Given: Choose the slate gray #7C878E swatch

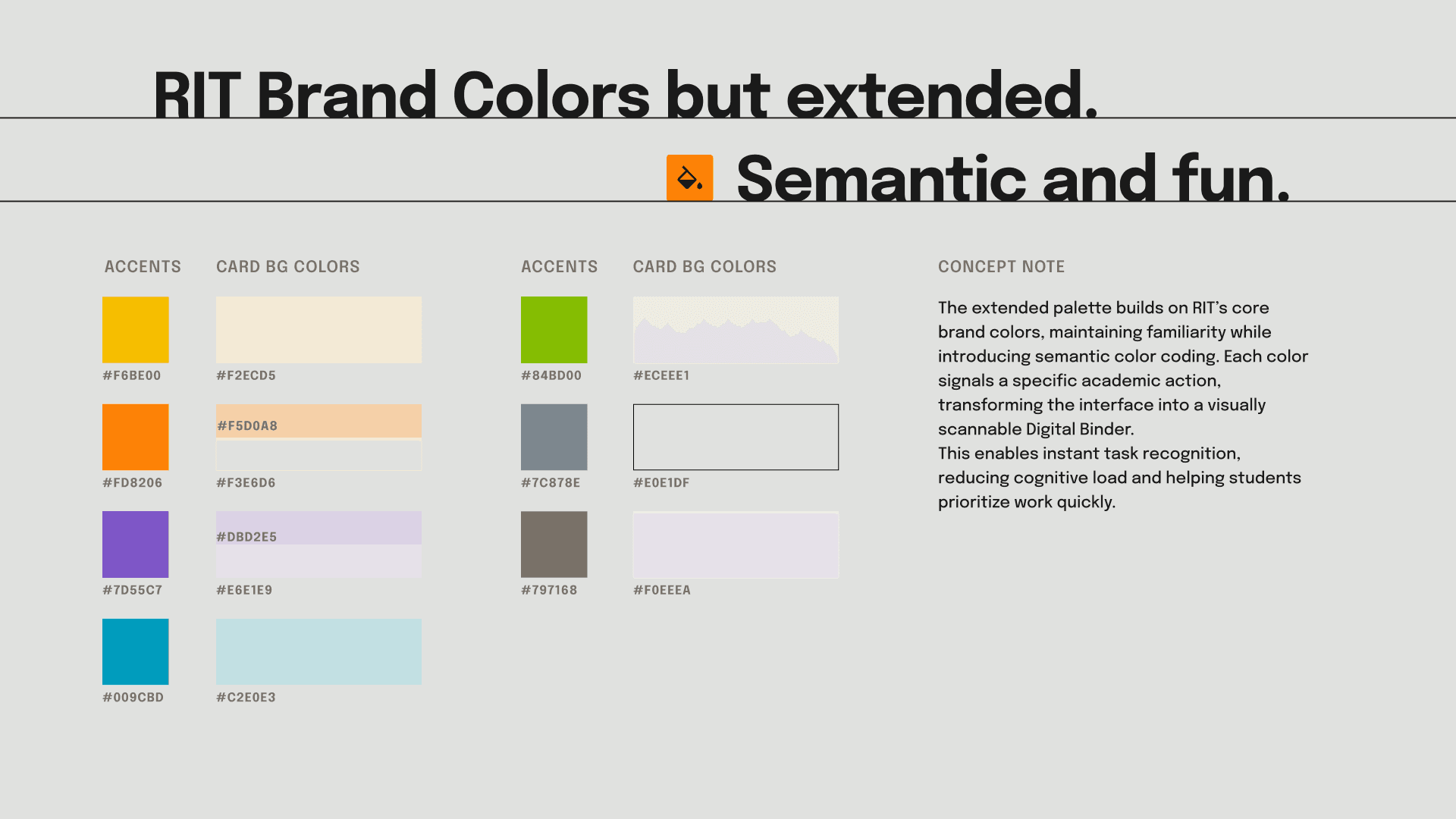Looking at the screenshot, I should 554,437.
